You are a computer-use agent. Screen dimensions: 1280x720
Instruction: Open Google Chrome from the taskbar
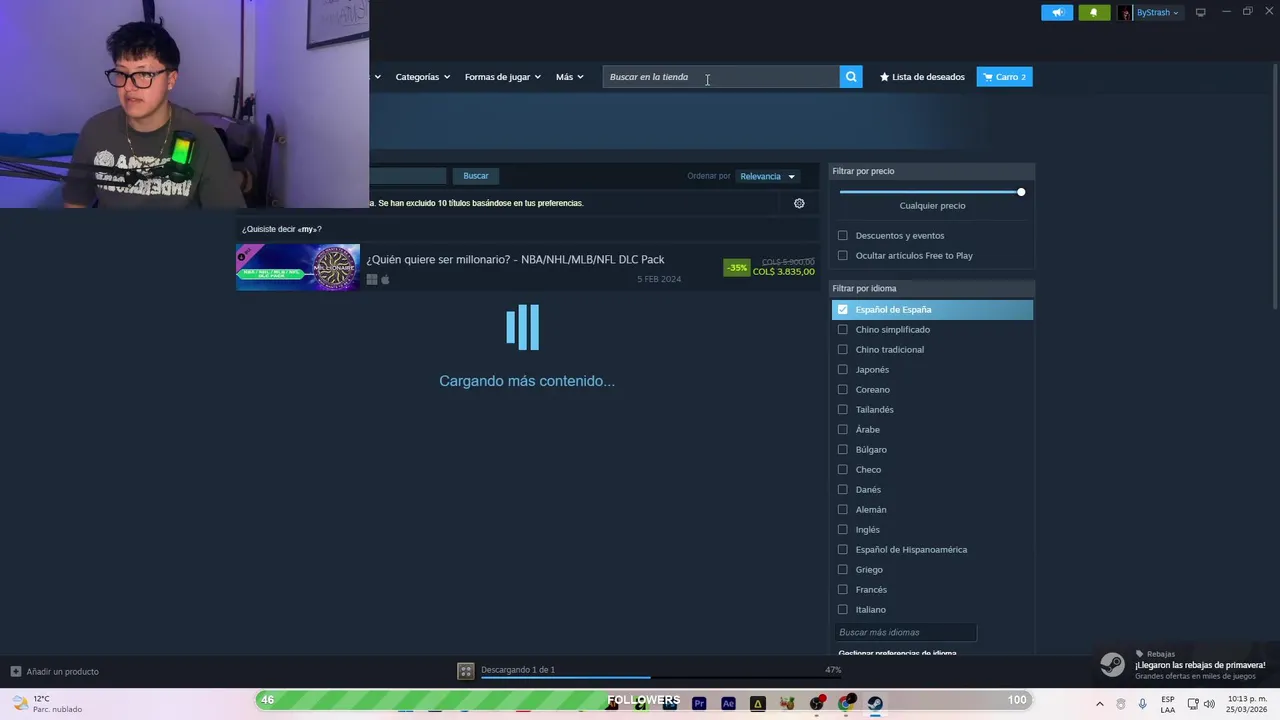pos(846,703)
